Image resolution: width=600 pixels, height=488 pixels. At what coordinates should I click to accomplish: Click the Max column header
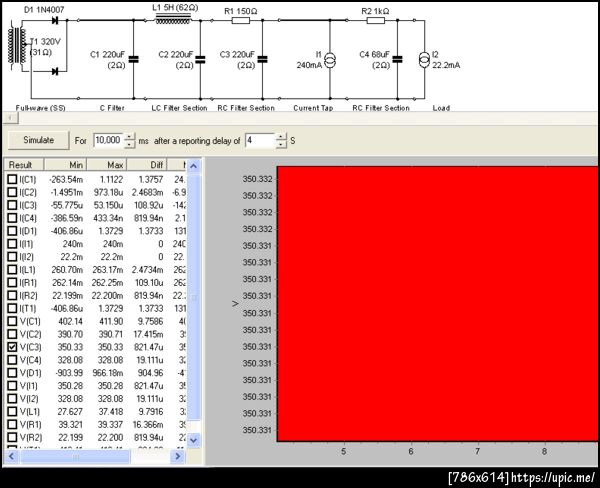click(107, 165)
